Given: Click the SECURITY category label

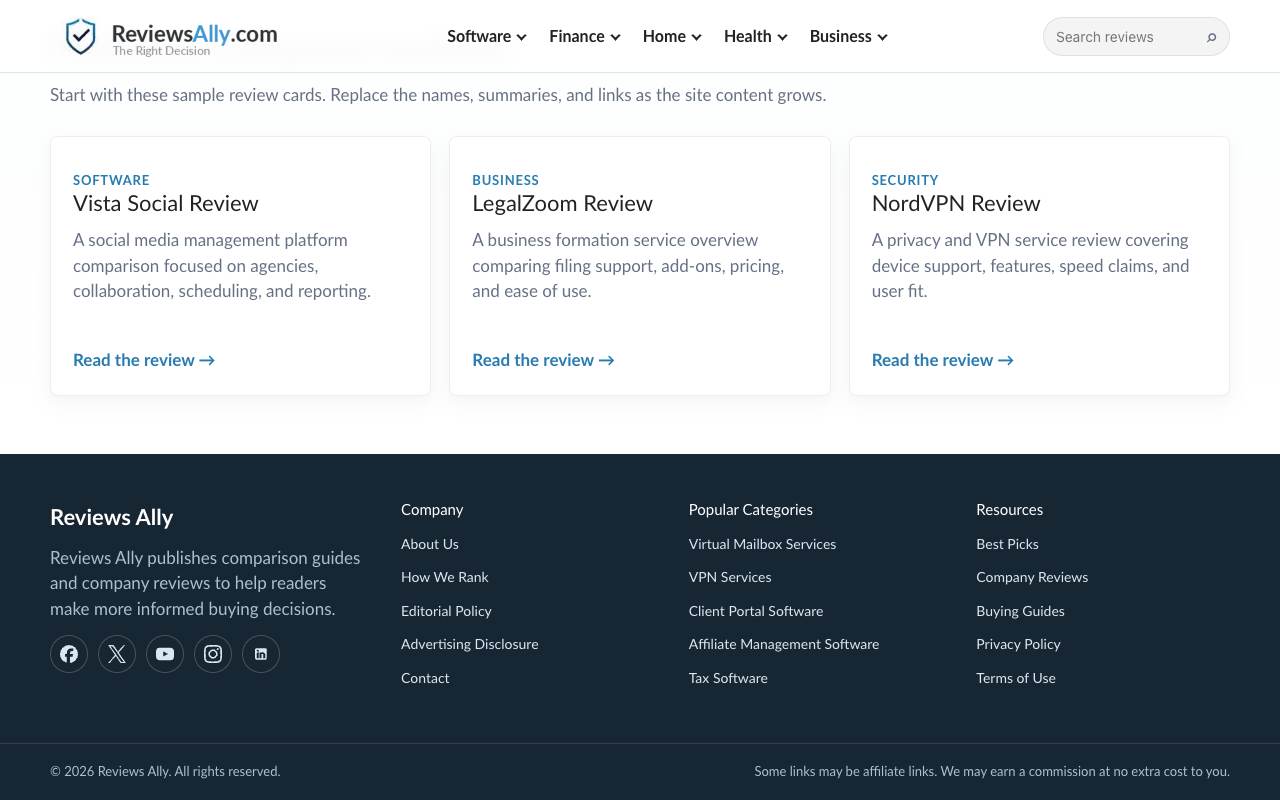Looking at the screenshot, I should [905, 180].
